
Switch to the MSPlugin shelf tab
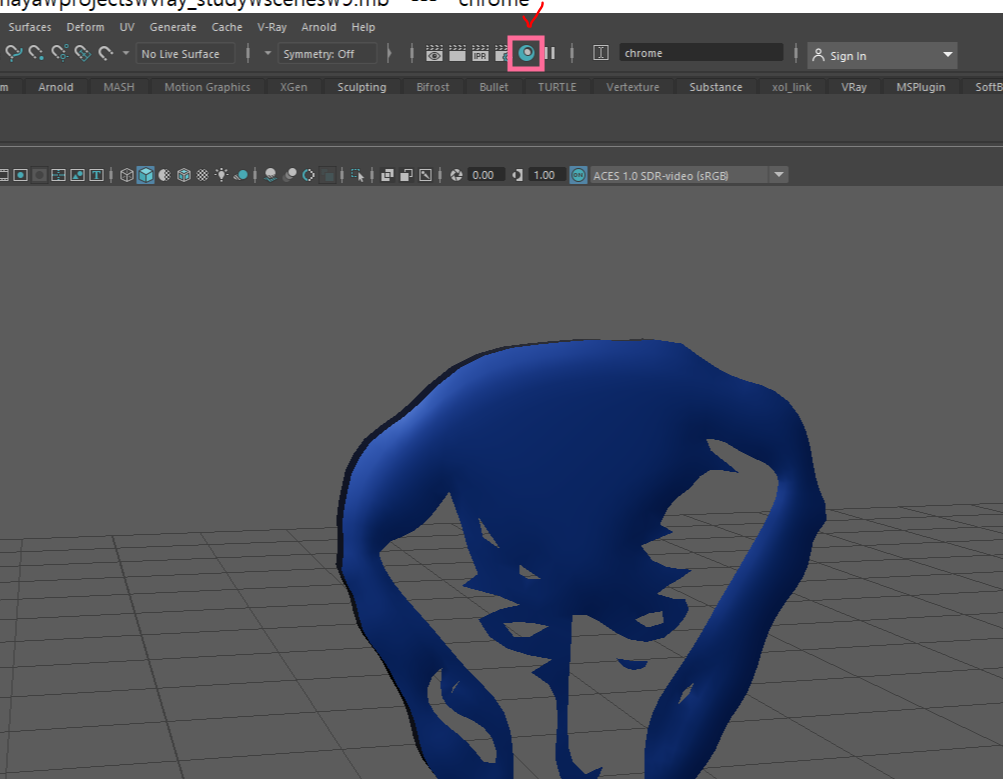(920, 87)
